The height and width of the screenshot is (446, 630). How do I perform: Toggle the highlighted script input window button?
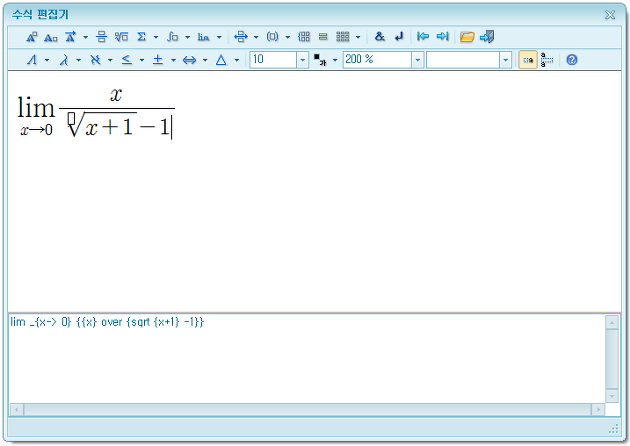528,60
